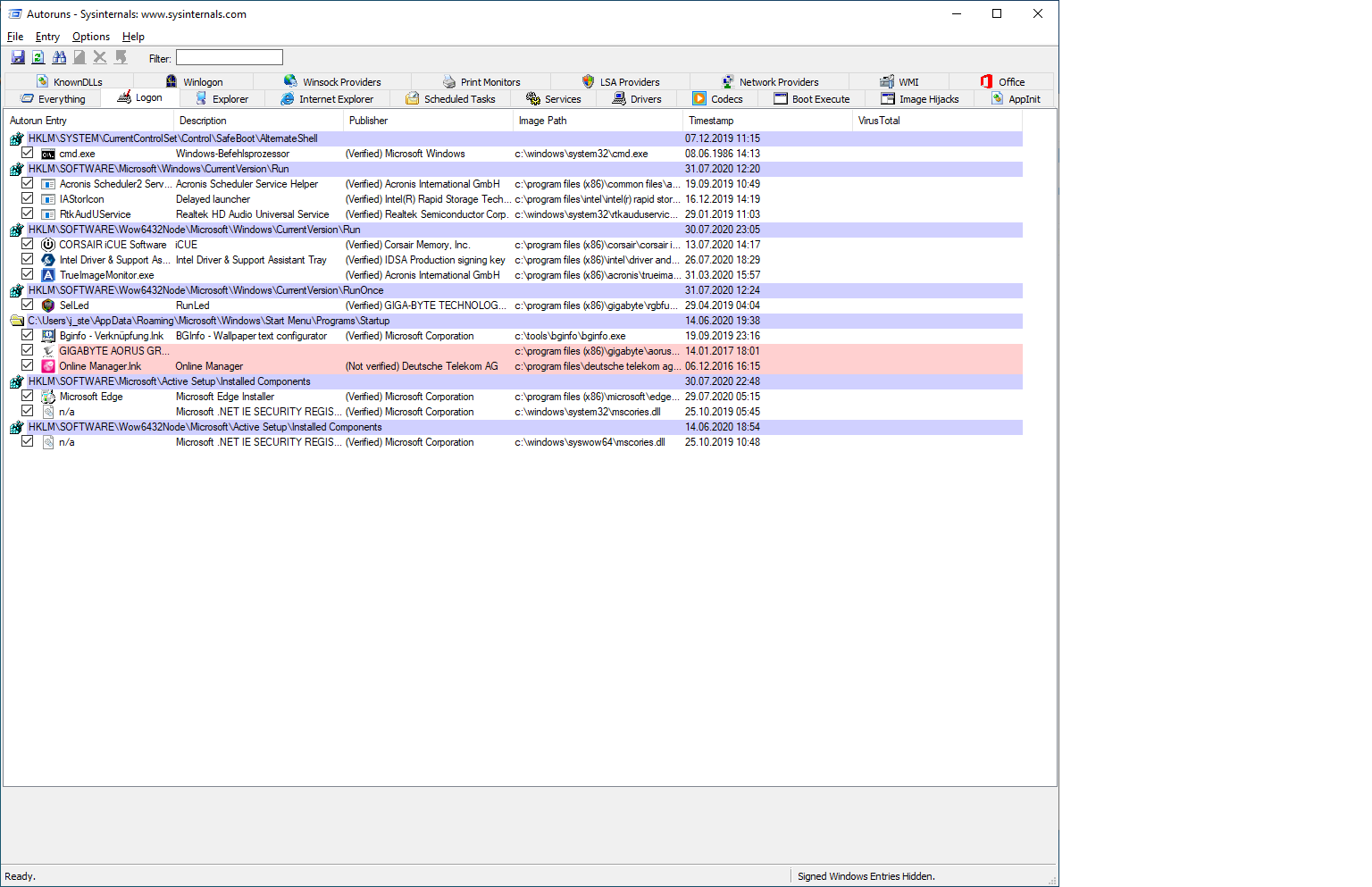Switch to the Internet Explorer tab

pos(327,99)
